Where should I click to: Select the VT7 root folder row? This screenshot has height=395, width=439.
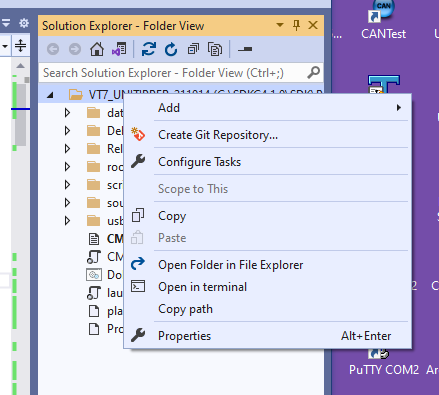(x=181, y=95)
